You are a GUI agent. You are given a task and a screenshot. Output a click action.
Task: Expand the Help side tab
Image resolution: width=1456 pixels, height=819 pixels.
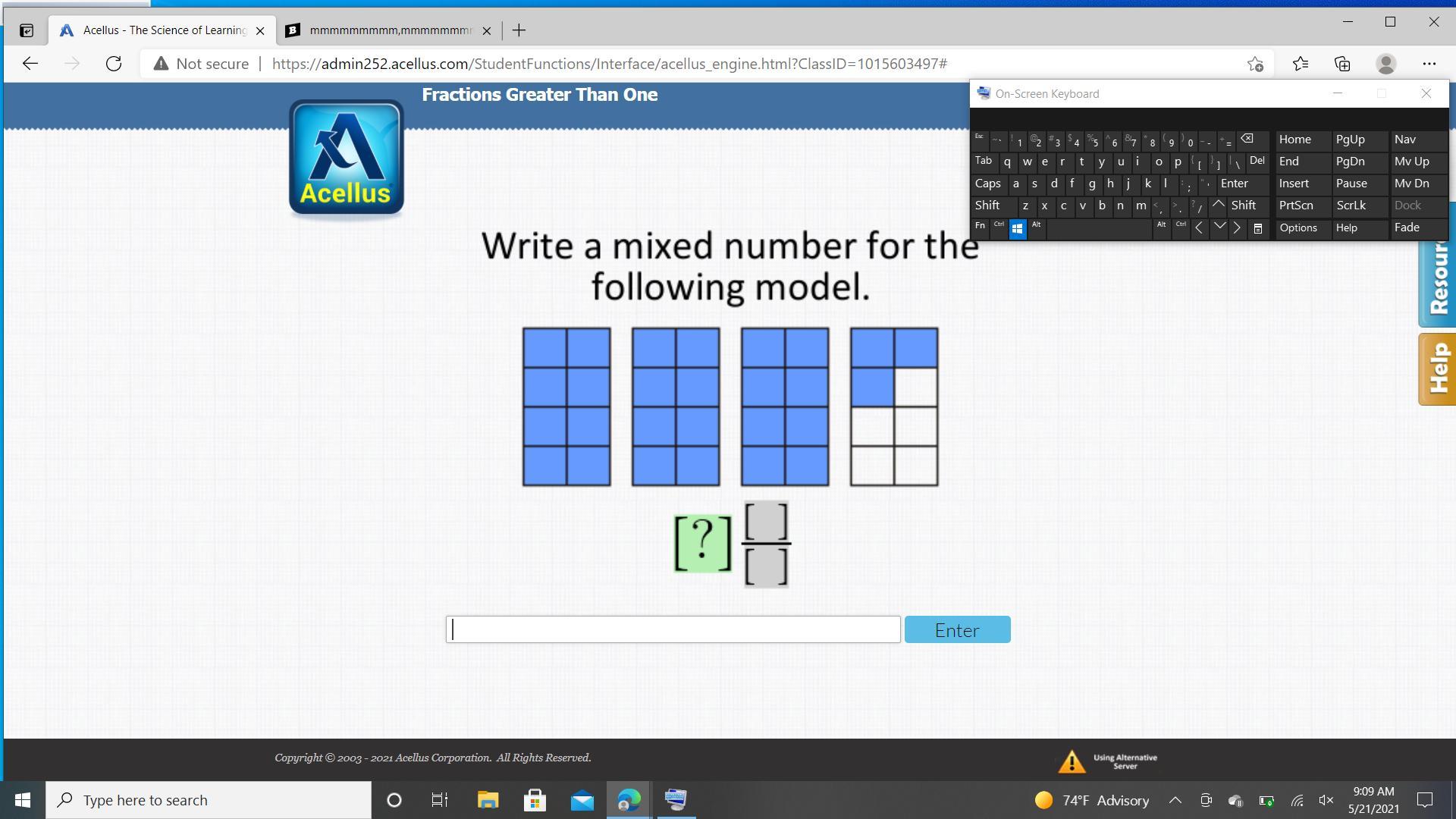click(1438, 369)
